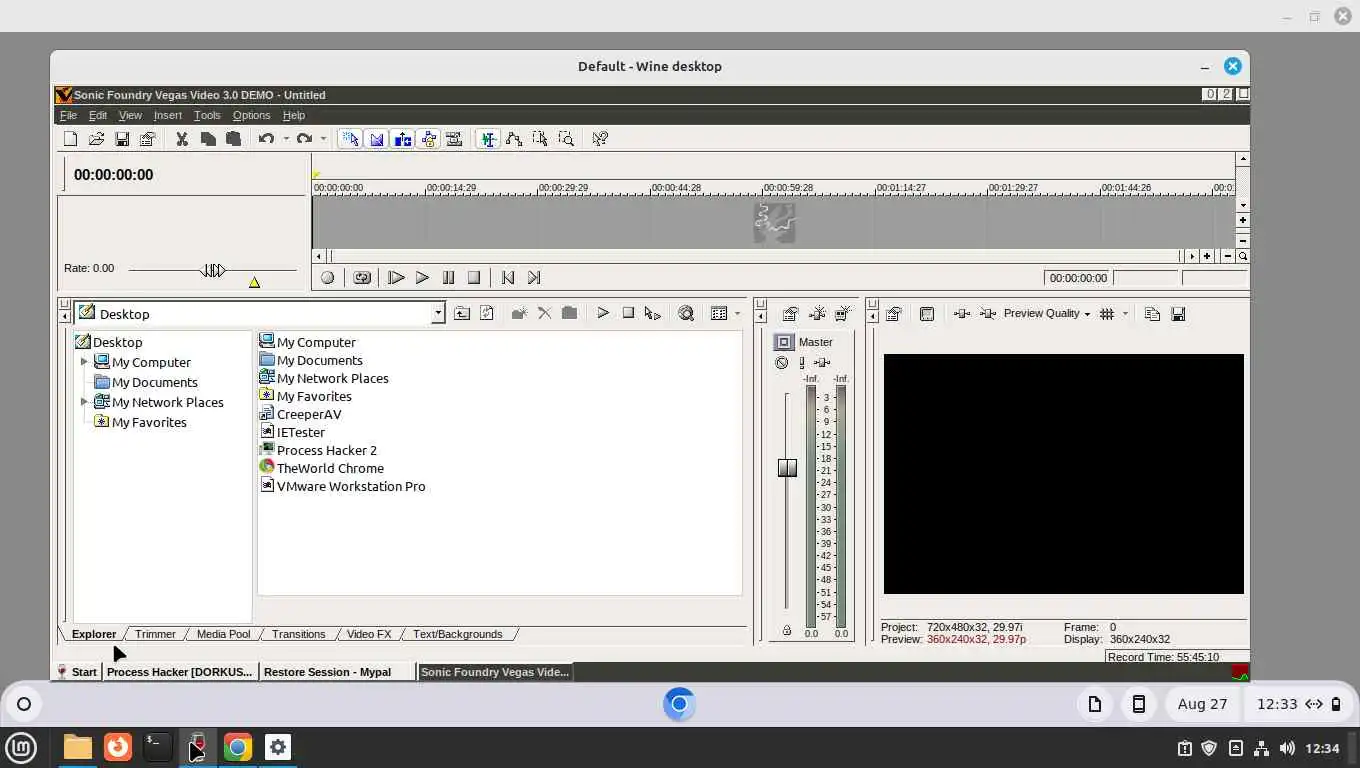Cut selection with the scissors icon

click(x=182, y=139)
